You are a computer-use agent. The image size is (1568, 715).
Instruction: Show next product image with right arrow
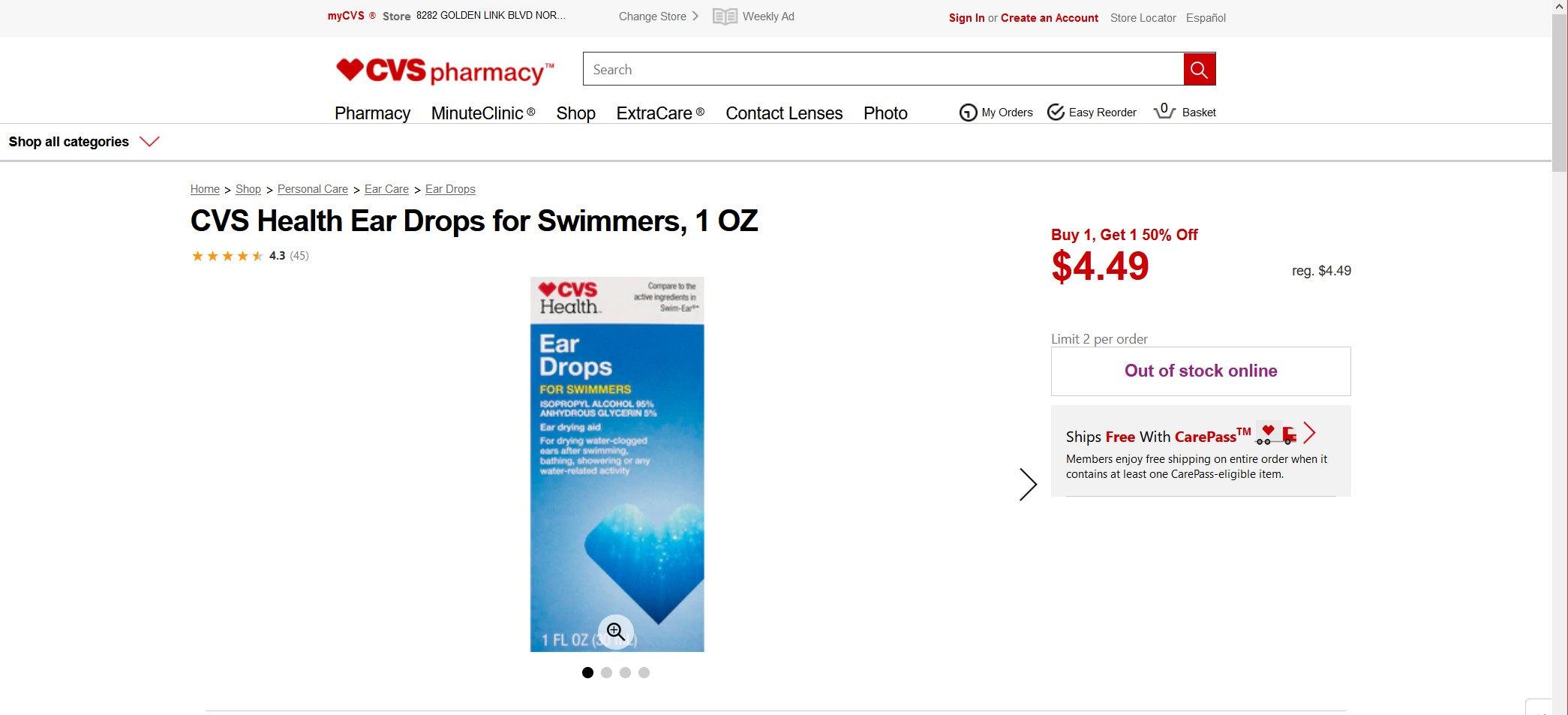tap(1028, 485)
